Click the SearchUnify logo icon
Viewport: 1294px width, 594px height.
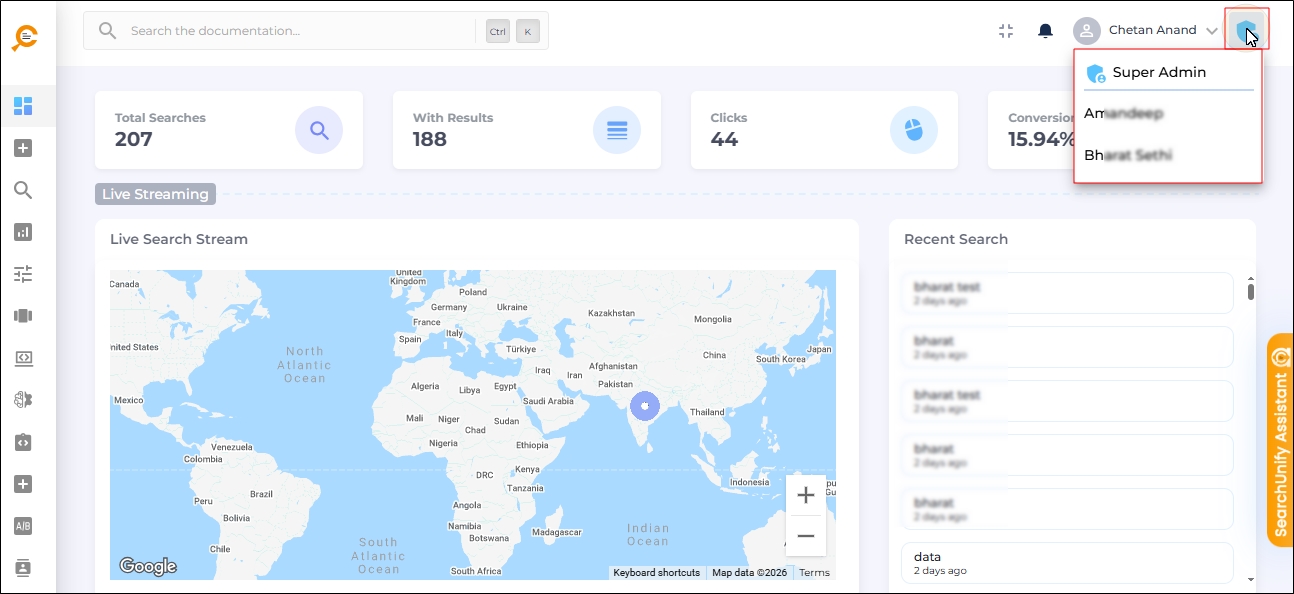coord(24,37)
